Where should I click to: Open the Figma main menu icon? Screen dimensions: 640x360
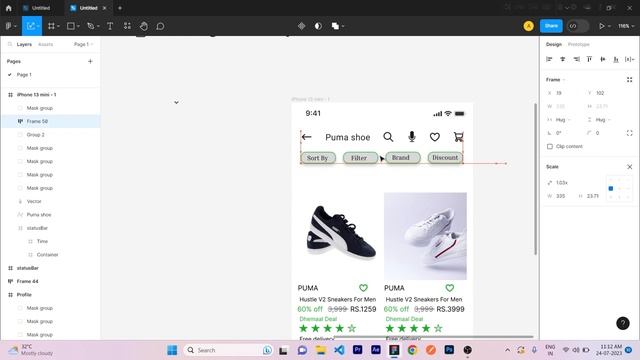point(9,26)
